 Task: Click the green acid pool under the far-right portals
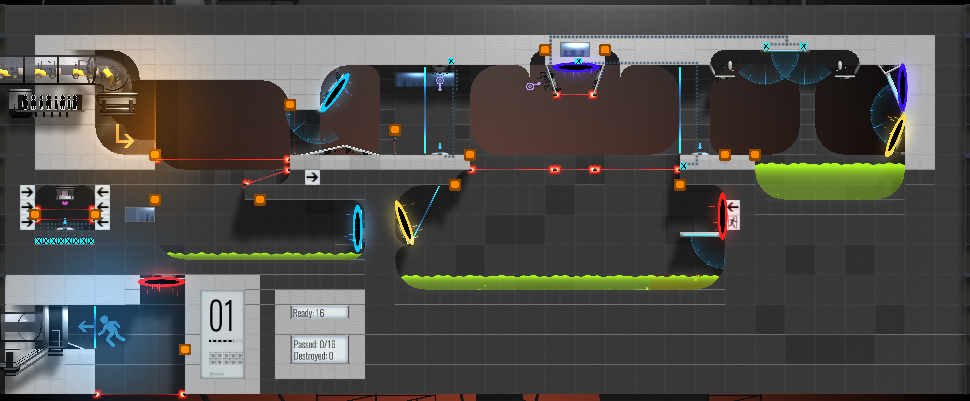point(830,180)
